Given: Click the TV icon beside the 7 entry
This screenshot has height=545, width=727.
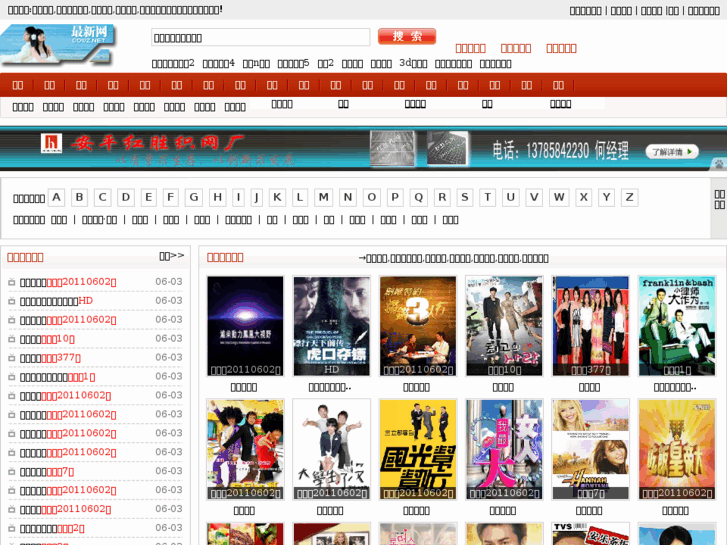Looking at the screenshot, I should (12, 472).
